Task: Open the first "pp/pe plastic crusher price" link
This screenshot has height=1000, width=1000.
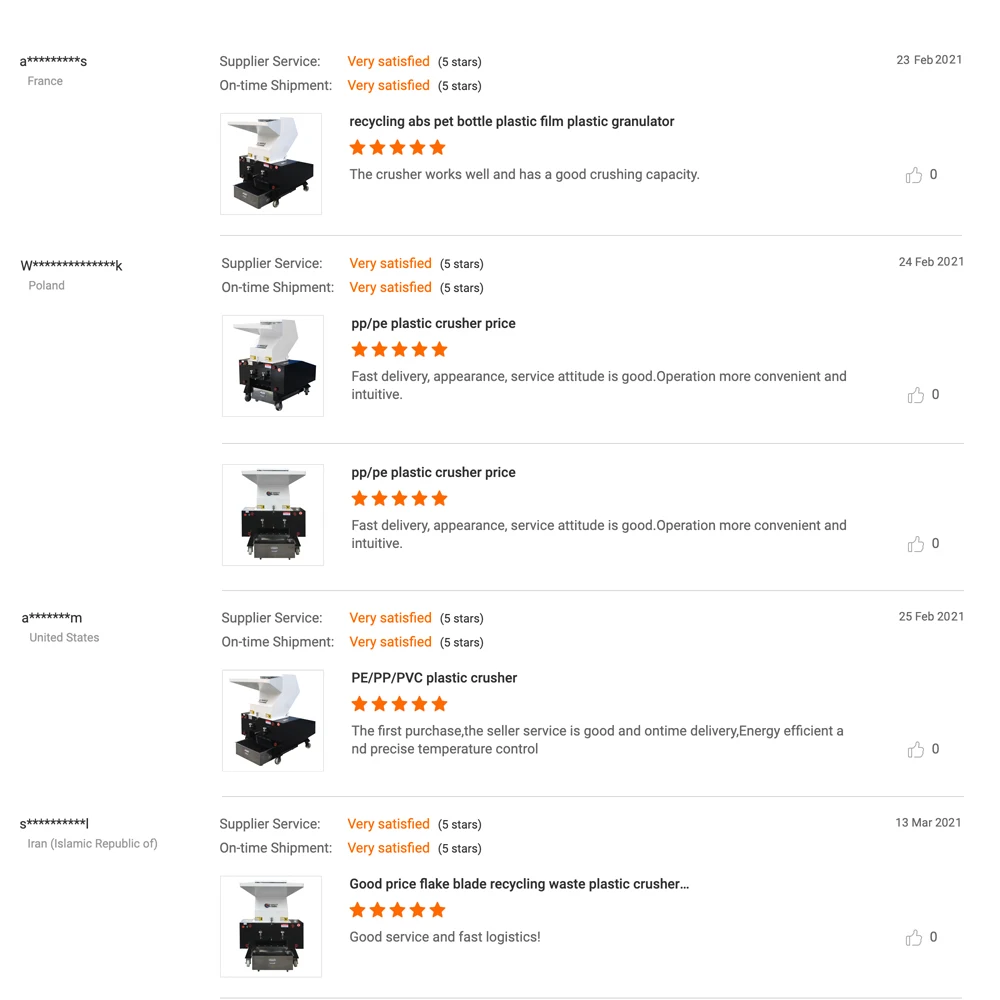Action: [433, 324]
